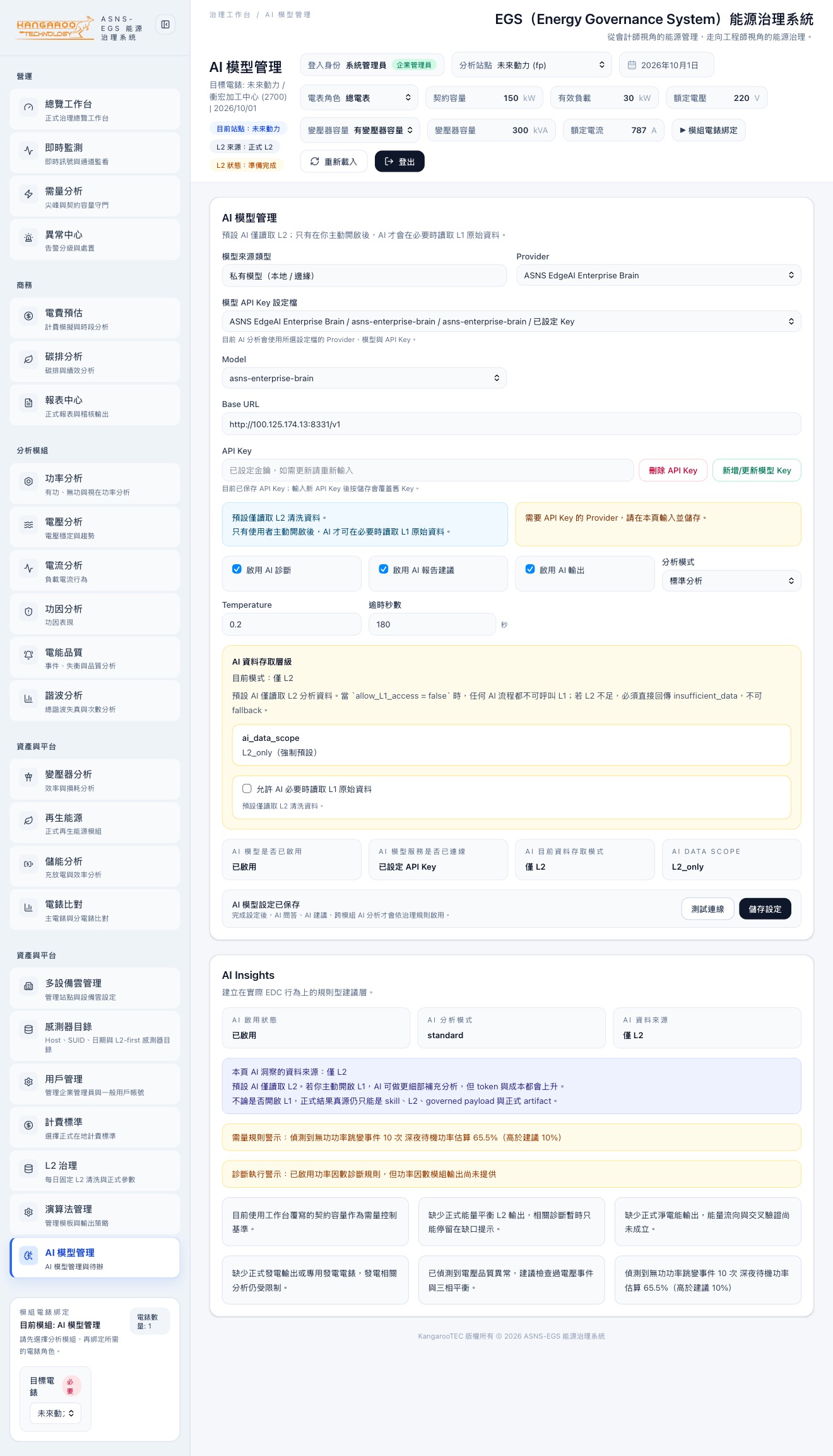Click the calendar icon in the date field
The width and height of the screenshot is (833, 1456).
[632, 65]
